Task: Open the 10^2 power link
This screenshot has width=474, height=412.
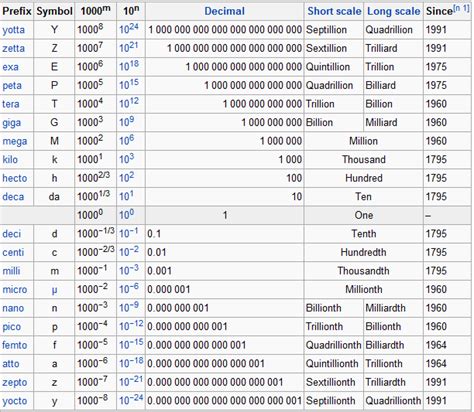Action: [x=127, y=177]
